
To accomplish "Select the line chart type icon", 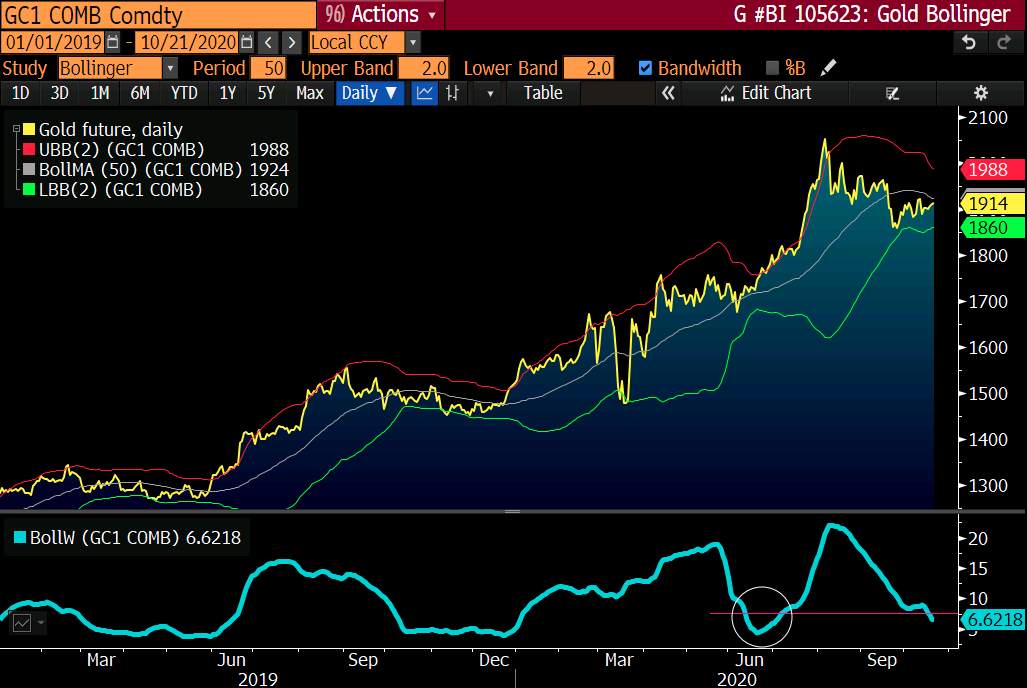I will pos(424,93).
